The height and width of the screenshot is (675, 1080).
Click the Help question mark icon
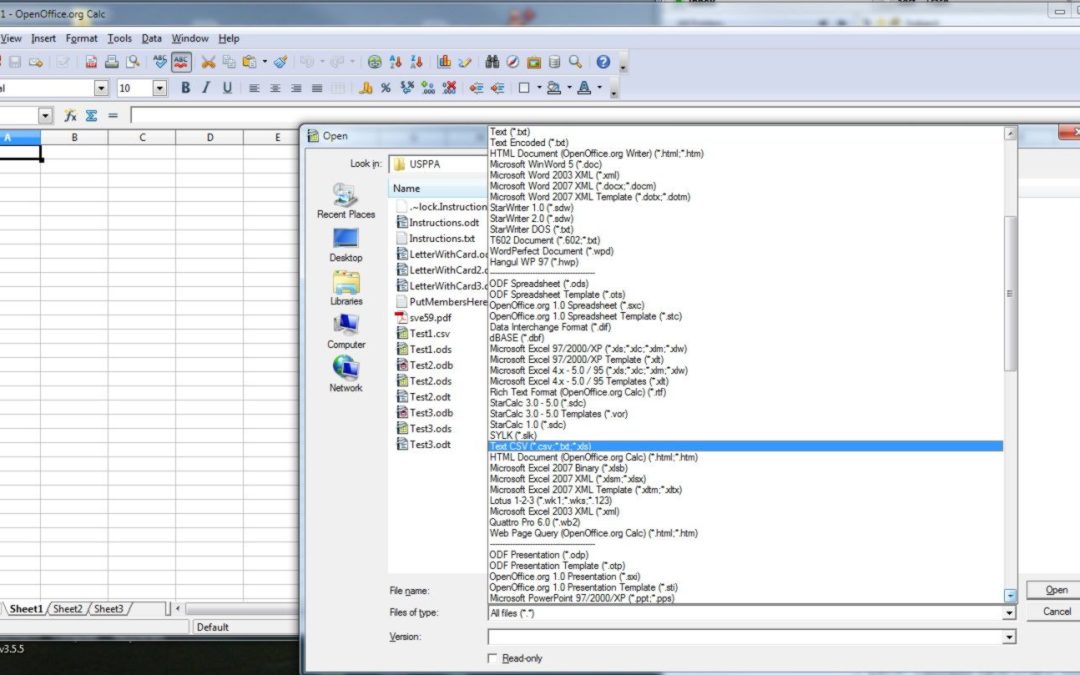603,62
